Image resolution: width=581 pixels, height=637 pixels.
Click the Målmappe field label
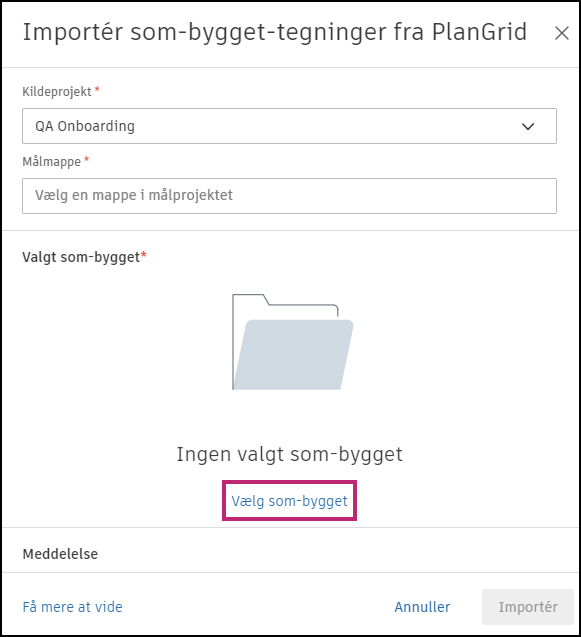click(x=52, y=162)
